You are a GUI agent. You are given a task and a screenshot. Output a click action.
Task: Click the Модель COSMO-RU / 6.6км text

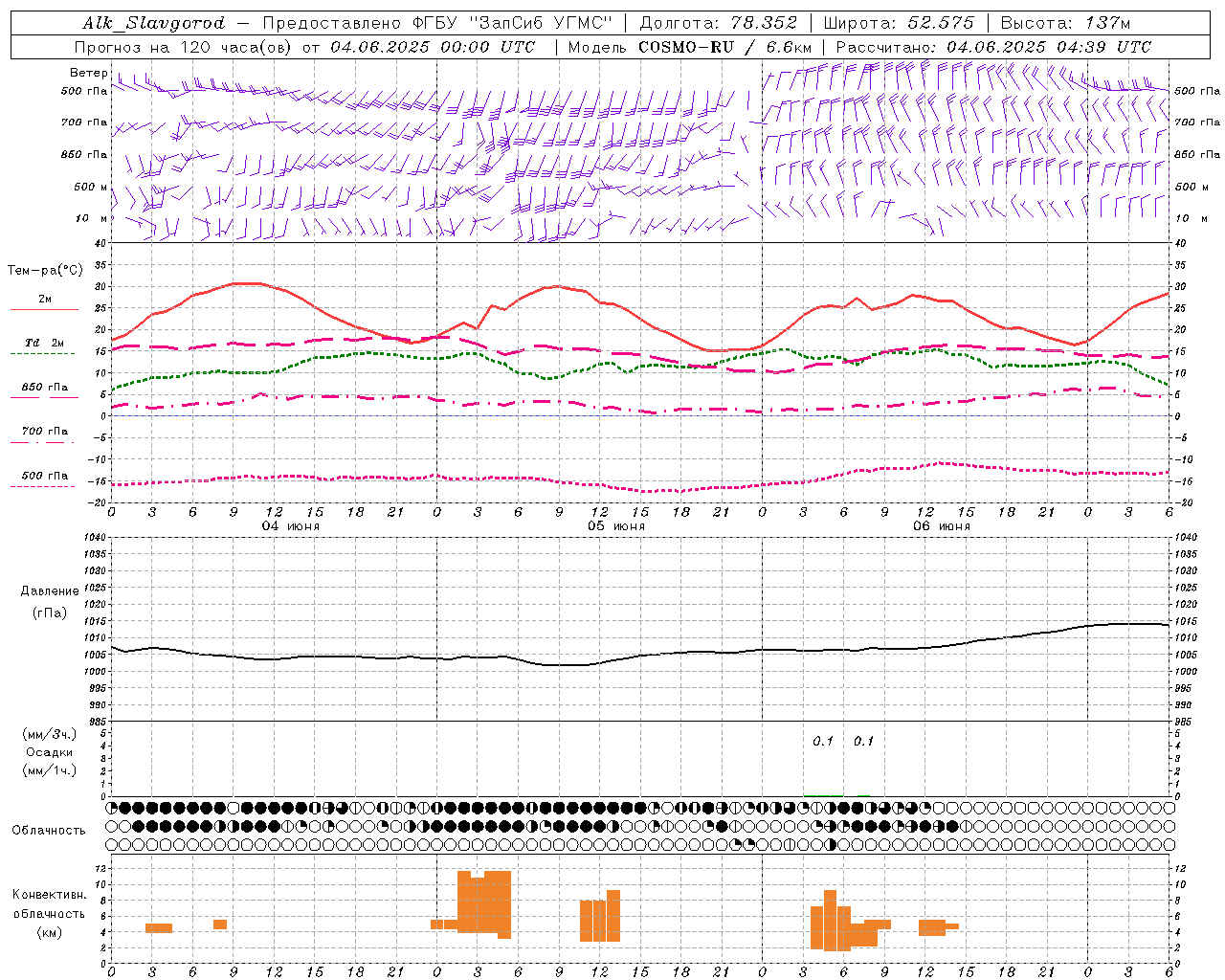click(x=690, y=47)
